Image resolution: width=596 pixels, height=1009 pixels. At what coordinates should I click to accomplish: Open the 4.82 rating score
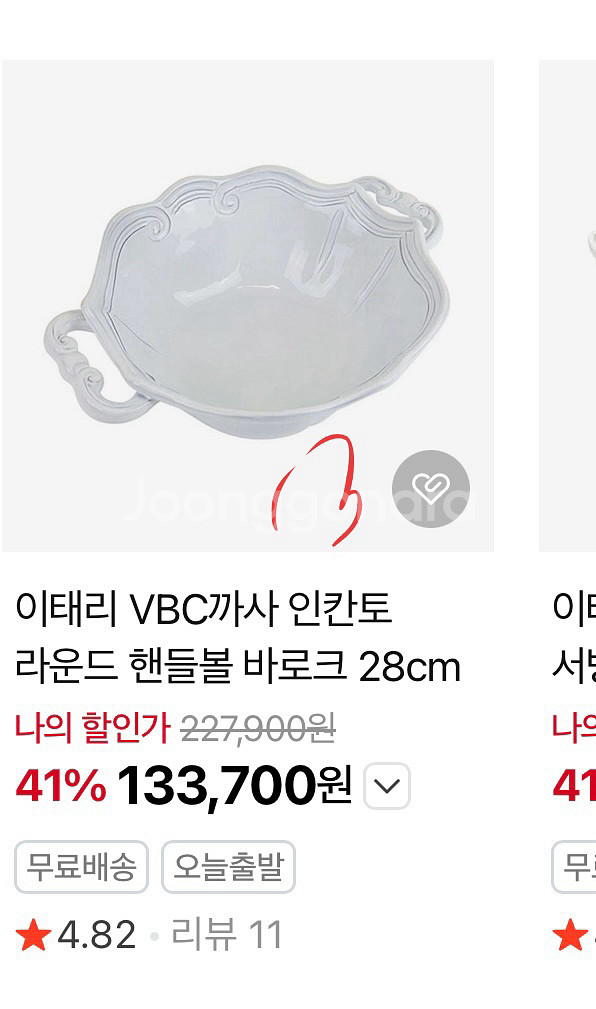[x=97, y=935]
